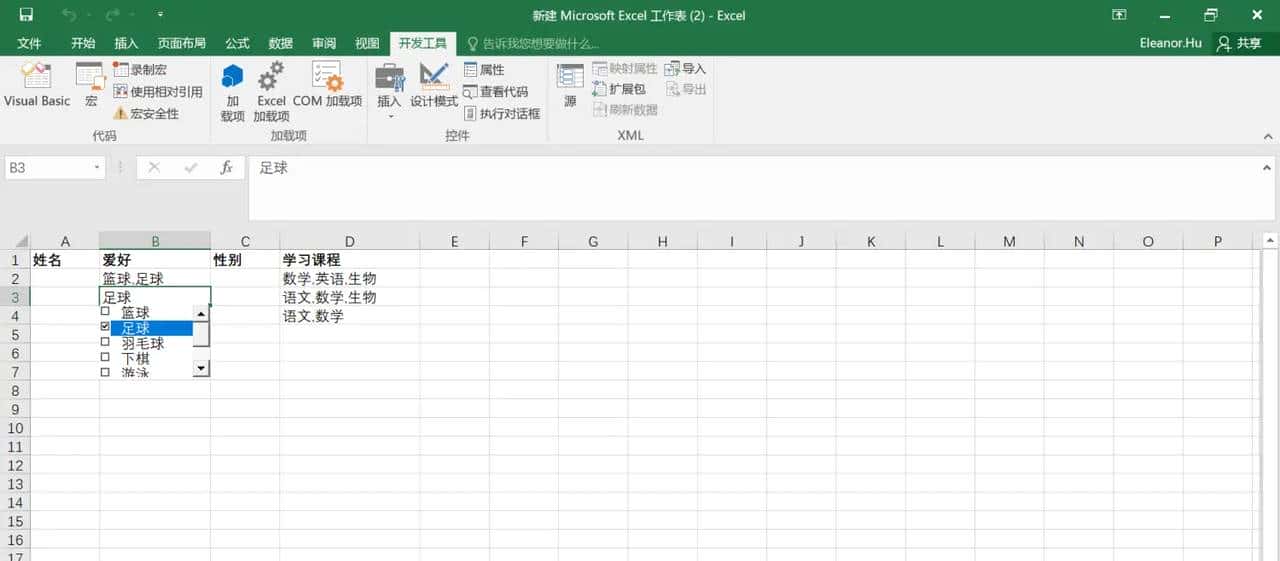Viewport: 1280px width, 561px height.
Task: Redo the last action
Action: [112, 15]
